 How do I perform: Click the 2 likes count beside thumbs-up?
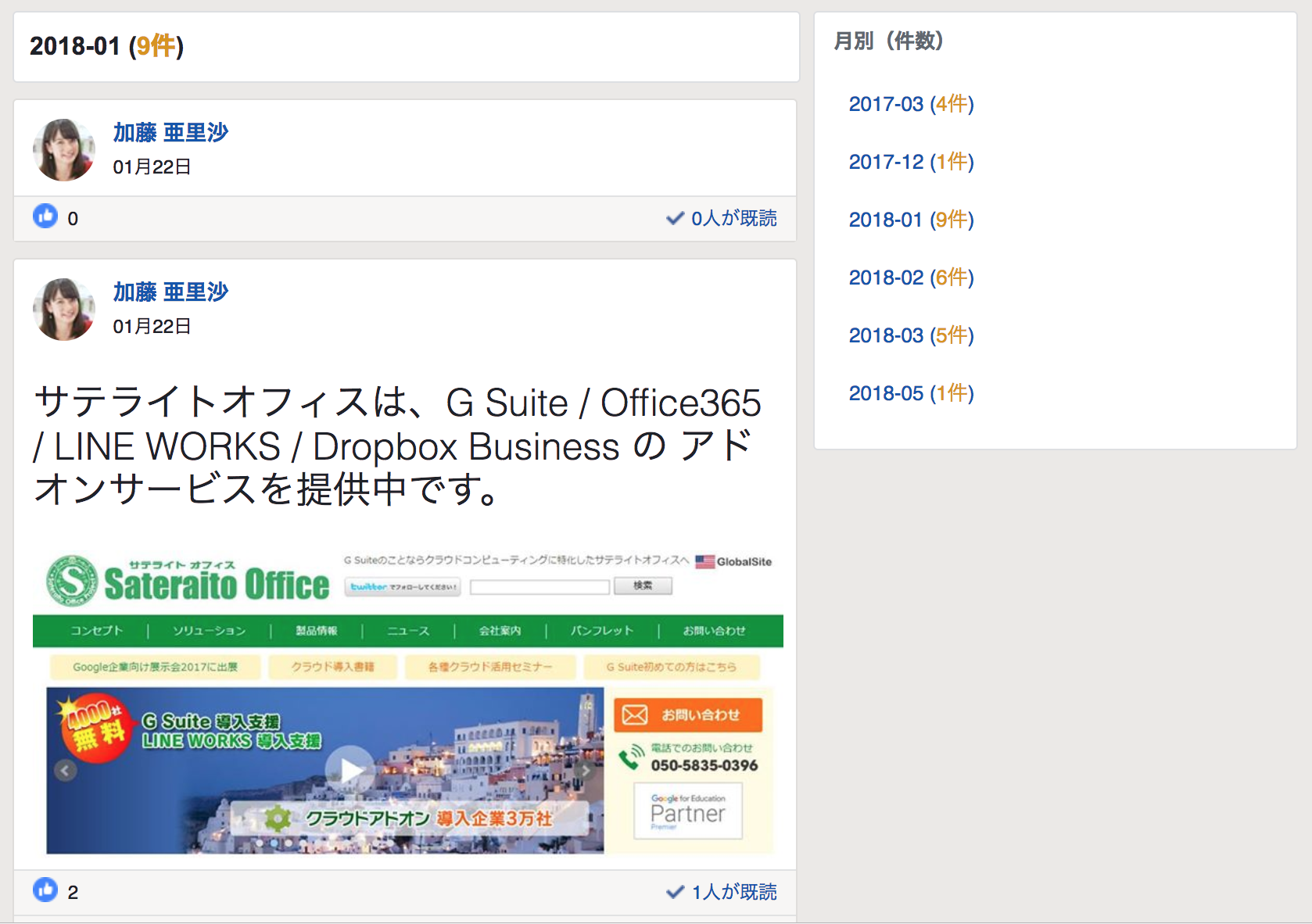(x=73, y=892)
